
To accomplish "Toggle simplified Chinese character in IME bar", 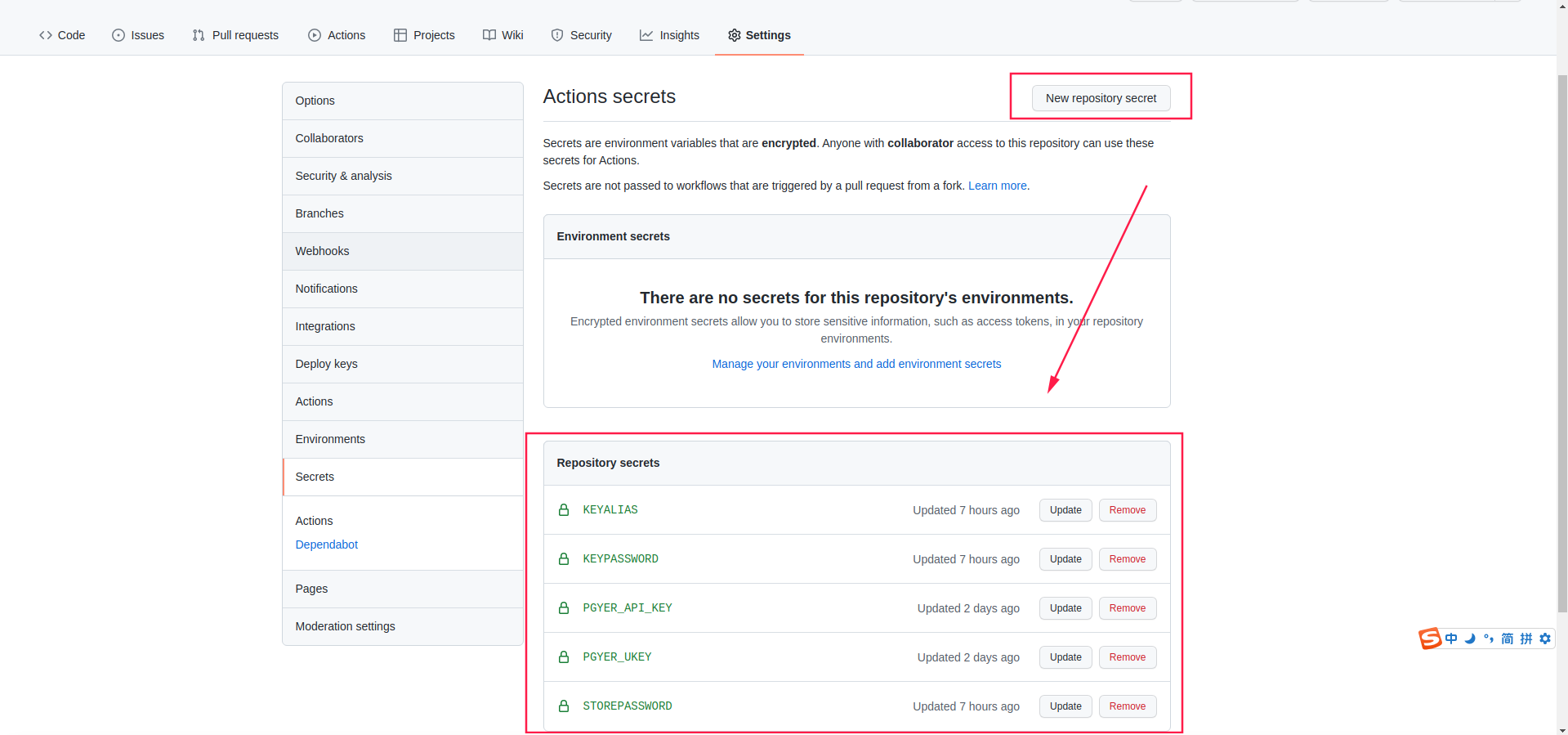I will [x=1508, y=639].
